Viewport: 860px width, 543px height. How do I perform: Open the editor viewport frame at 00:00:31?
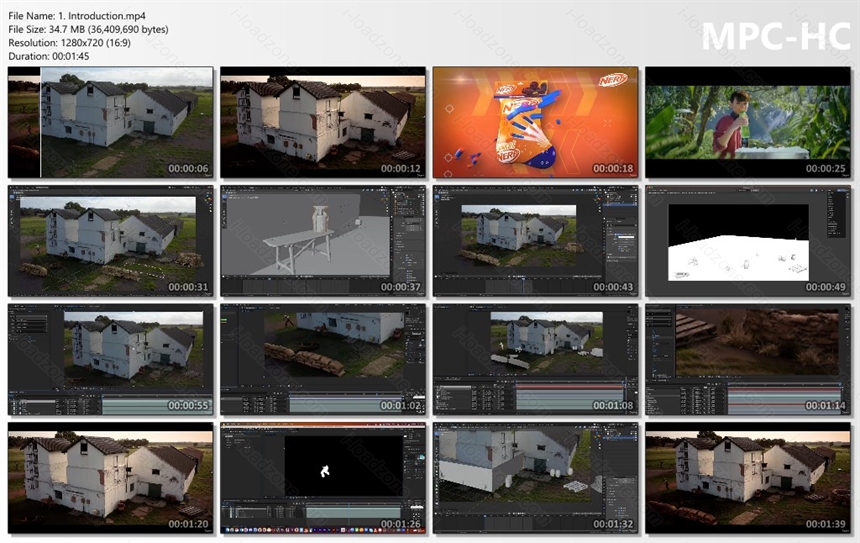111,241
